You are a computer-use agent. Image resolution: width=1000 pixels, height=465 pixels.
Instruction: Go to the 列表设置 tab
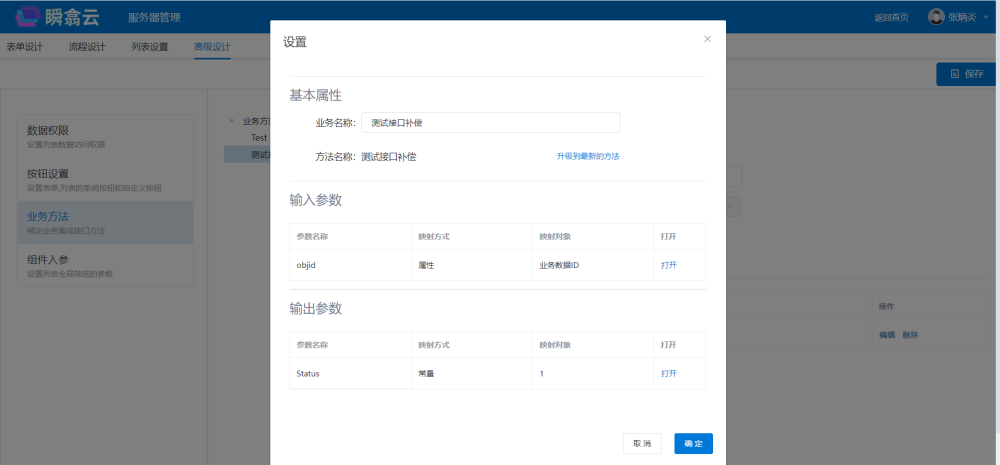(x=150, y=47)
